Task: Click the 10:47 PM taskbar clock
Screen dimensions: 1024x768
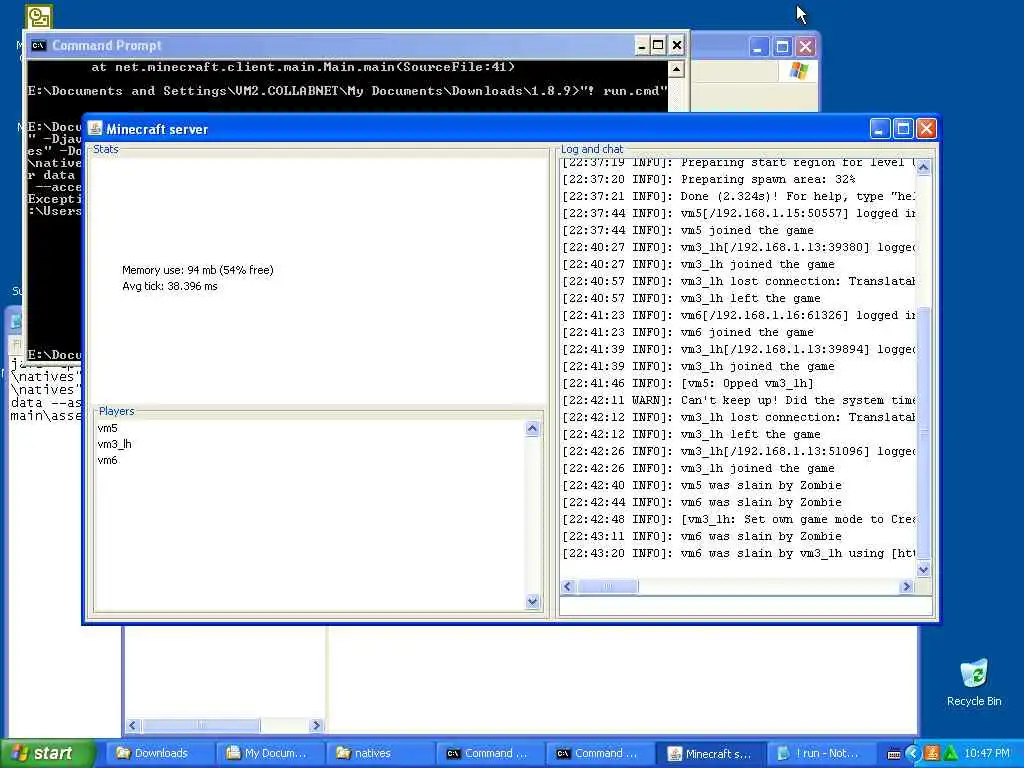Action: pyautogui.click(x=987, y=754)
